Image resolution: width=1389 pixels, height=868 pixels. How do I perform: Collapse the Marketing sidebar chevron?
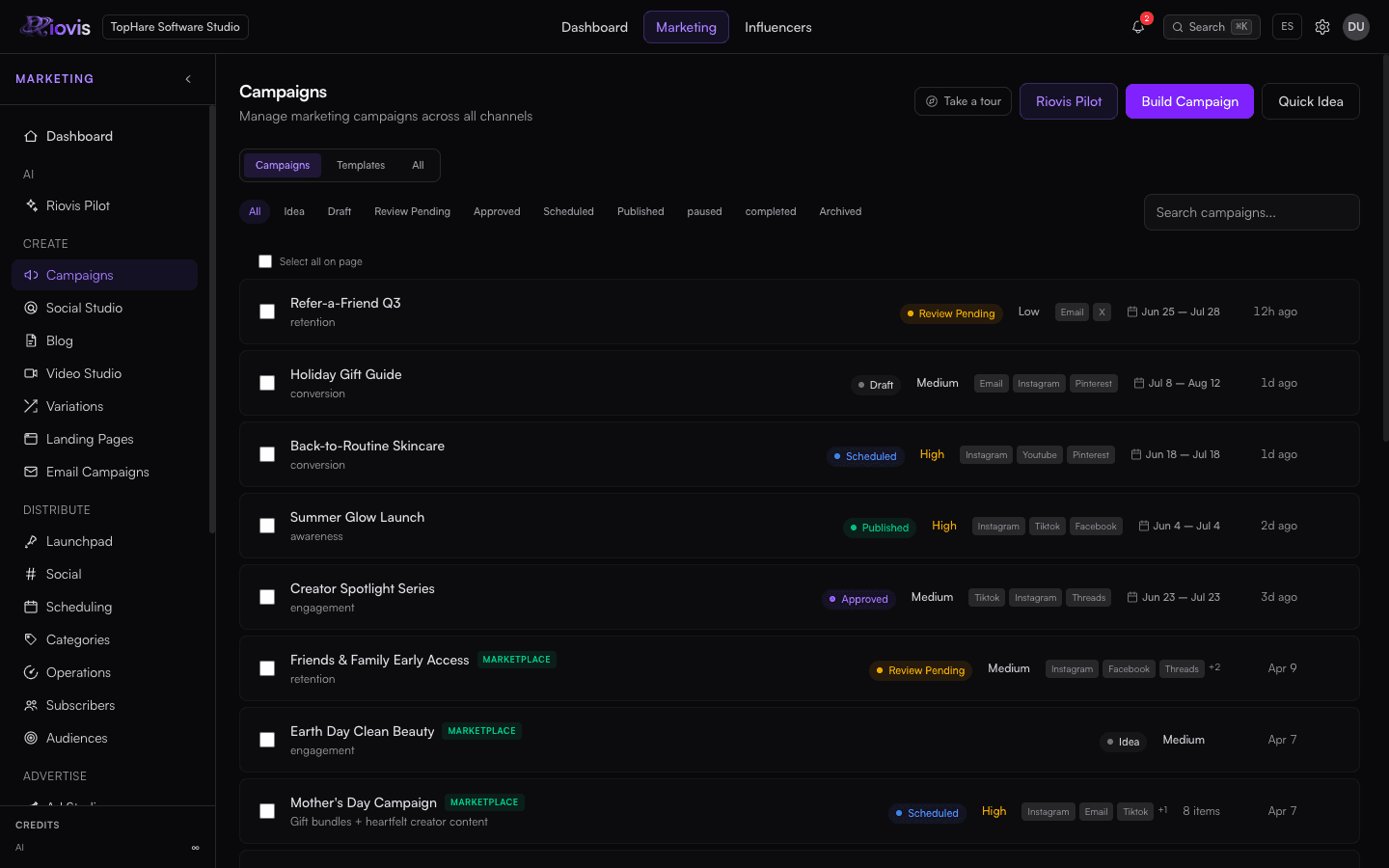click(x=188, y=79)
